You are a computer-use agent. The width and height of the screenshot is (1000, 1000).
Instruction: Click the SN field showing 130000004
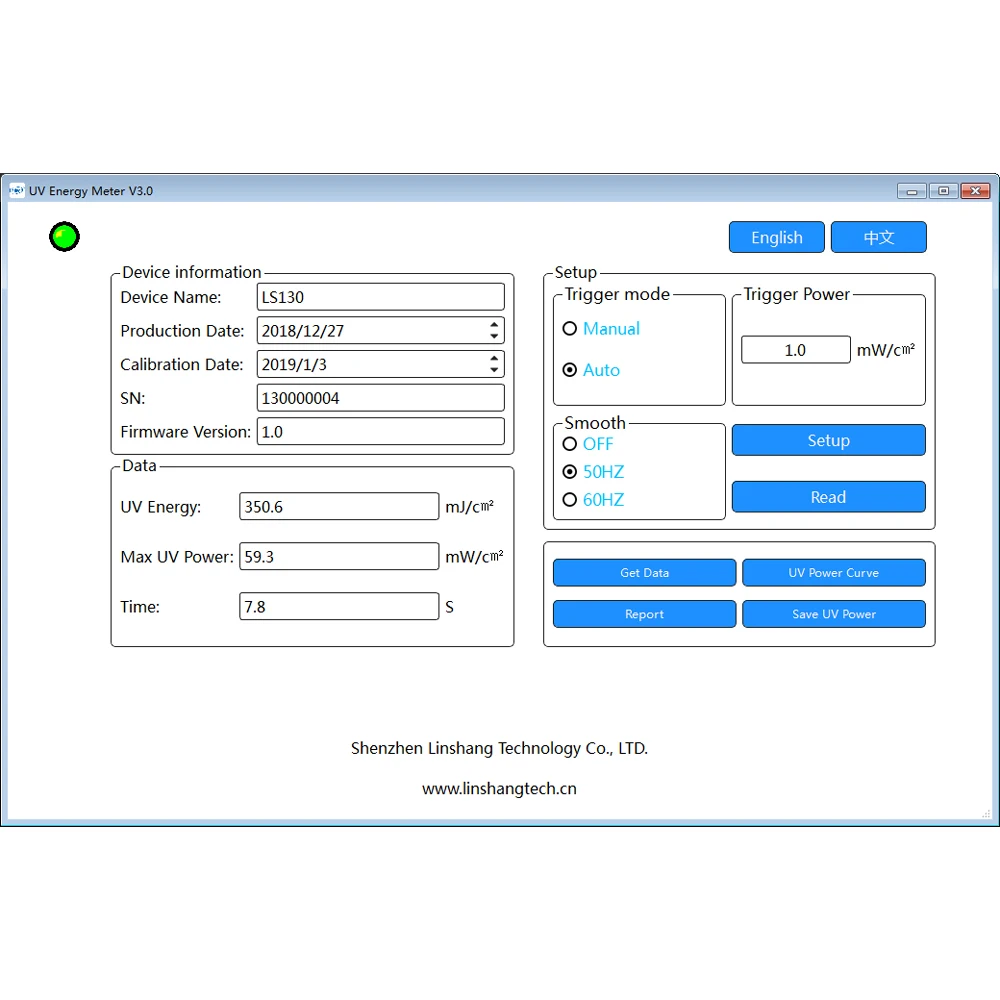pyautogui.click(x=381, y=398)
